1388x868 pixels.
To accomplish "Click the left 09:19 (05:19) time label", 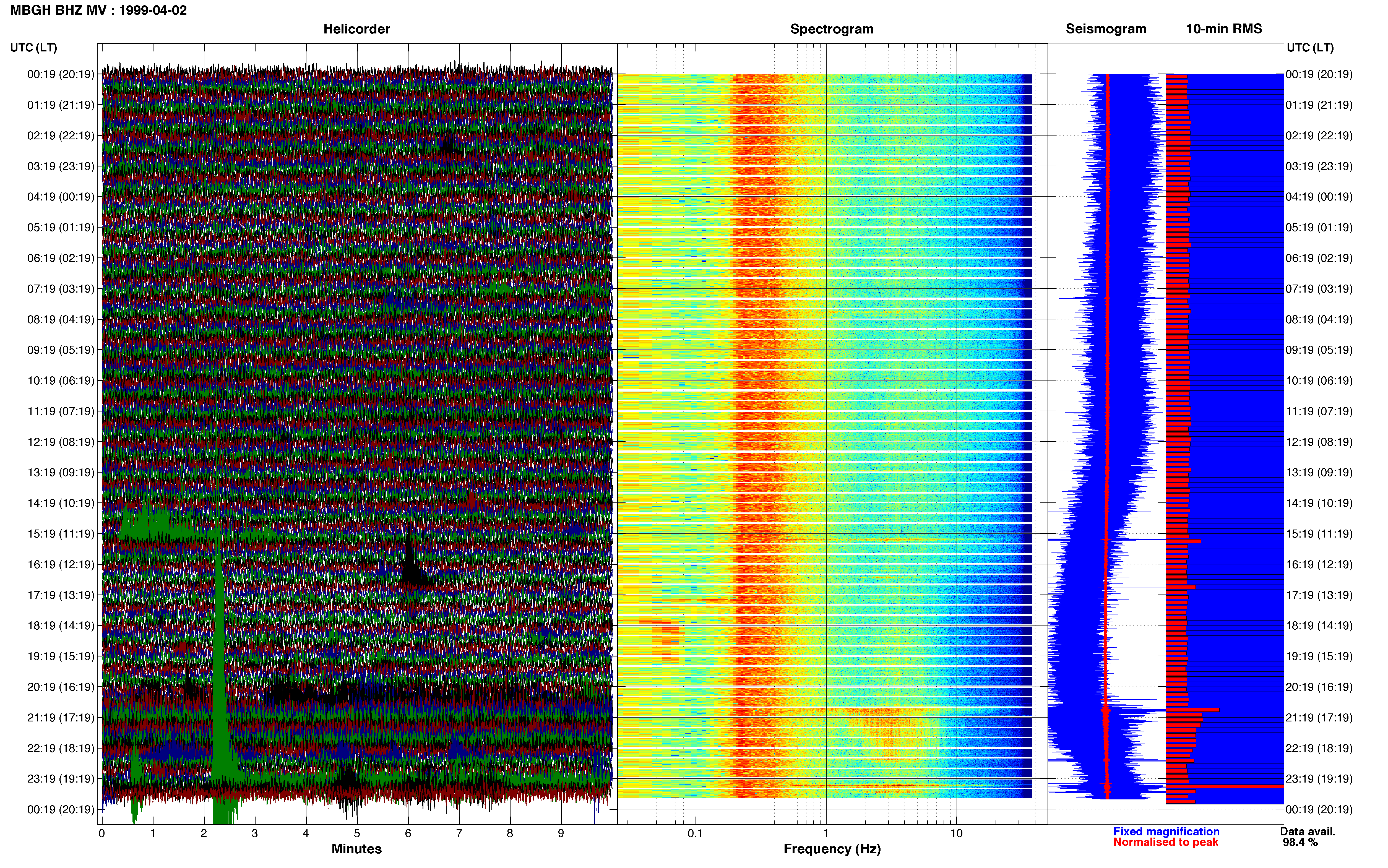I will (61, 350).
